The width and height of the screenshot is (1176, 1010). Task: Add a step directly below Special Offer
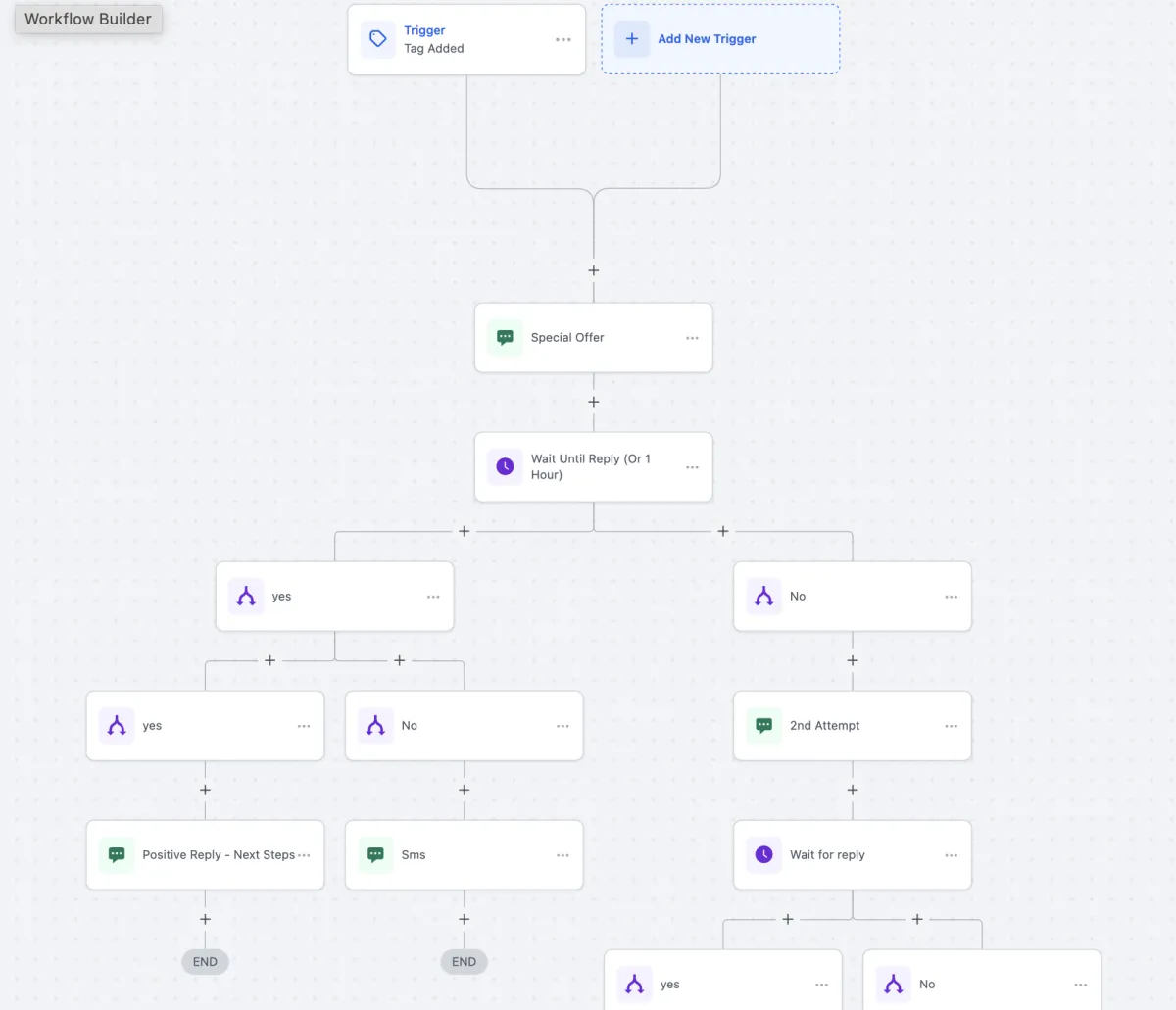tap(594, 402)
